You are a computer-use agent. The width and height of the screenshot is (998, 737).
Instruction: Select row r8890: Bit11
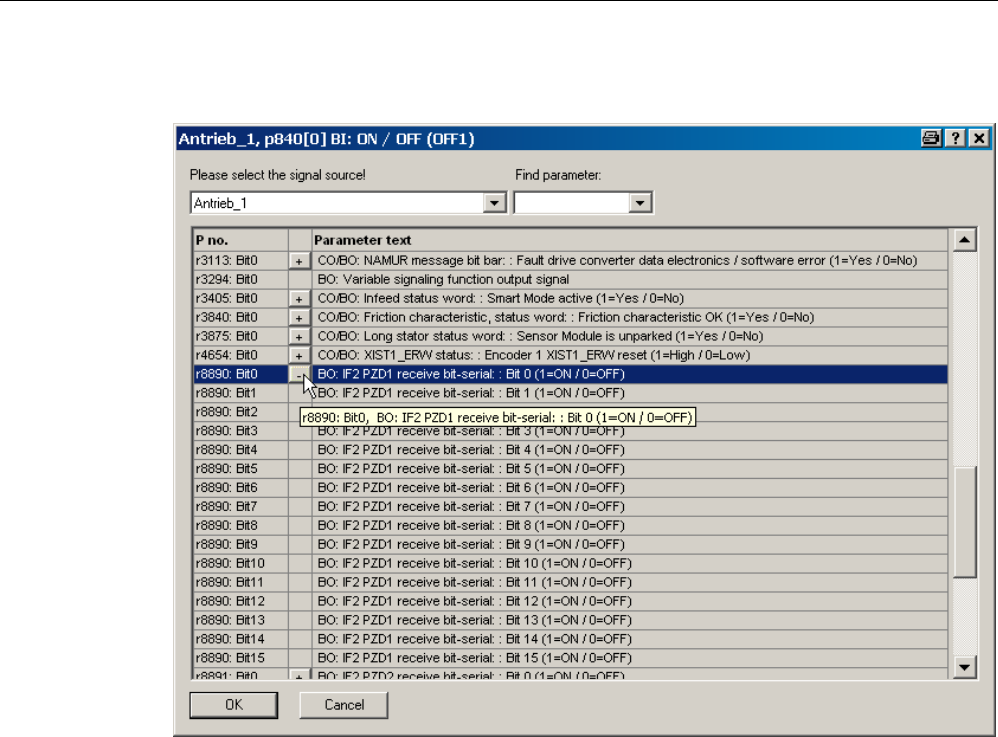570,582
